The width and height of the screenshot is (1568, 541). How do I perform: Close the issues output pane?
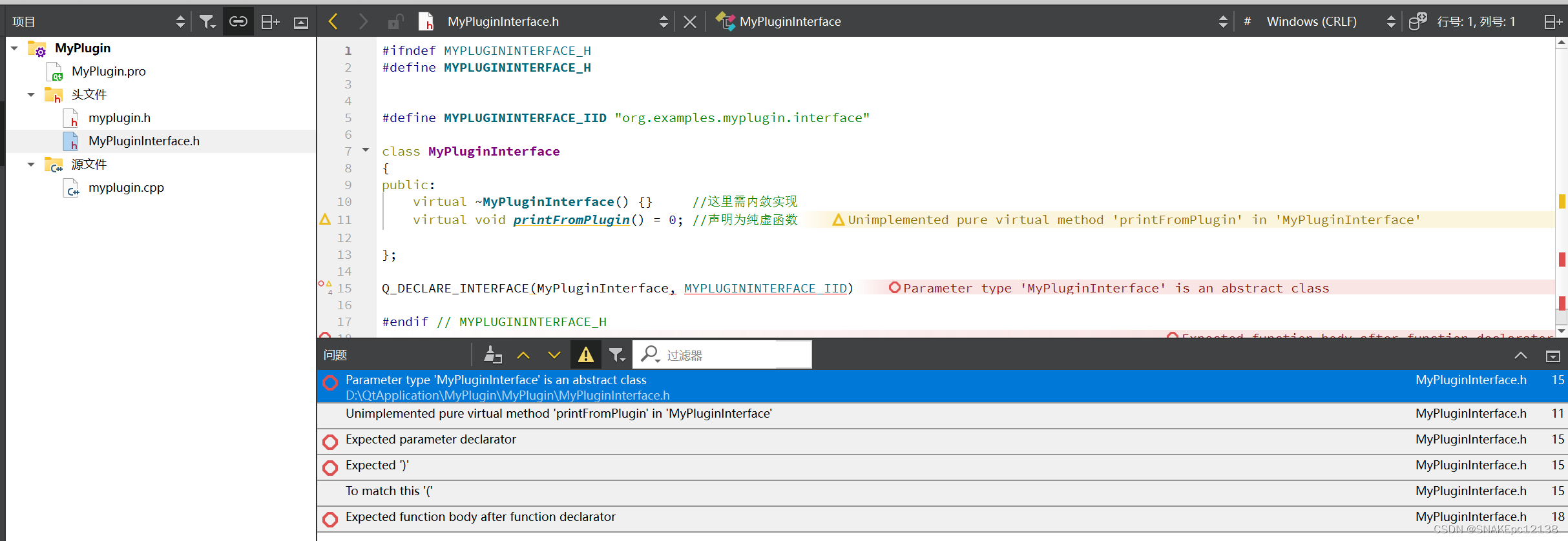click(x=1553, y=356)
